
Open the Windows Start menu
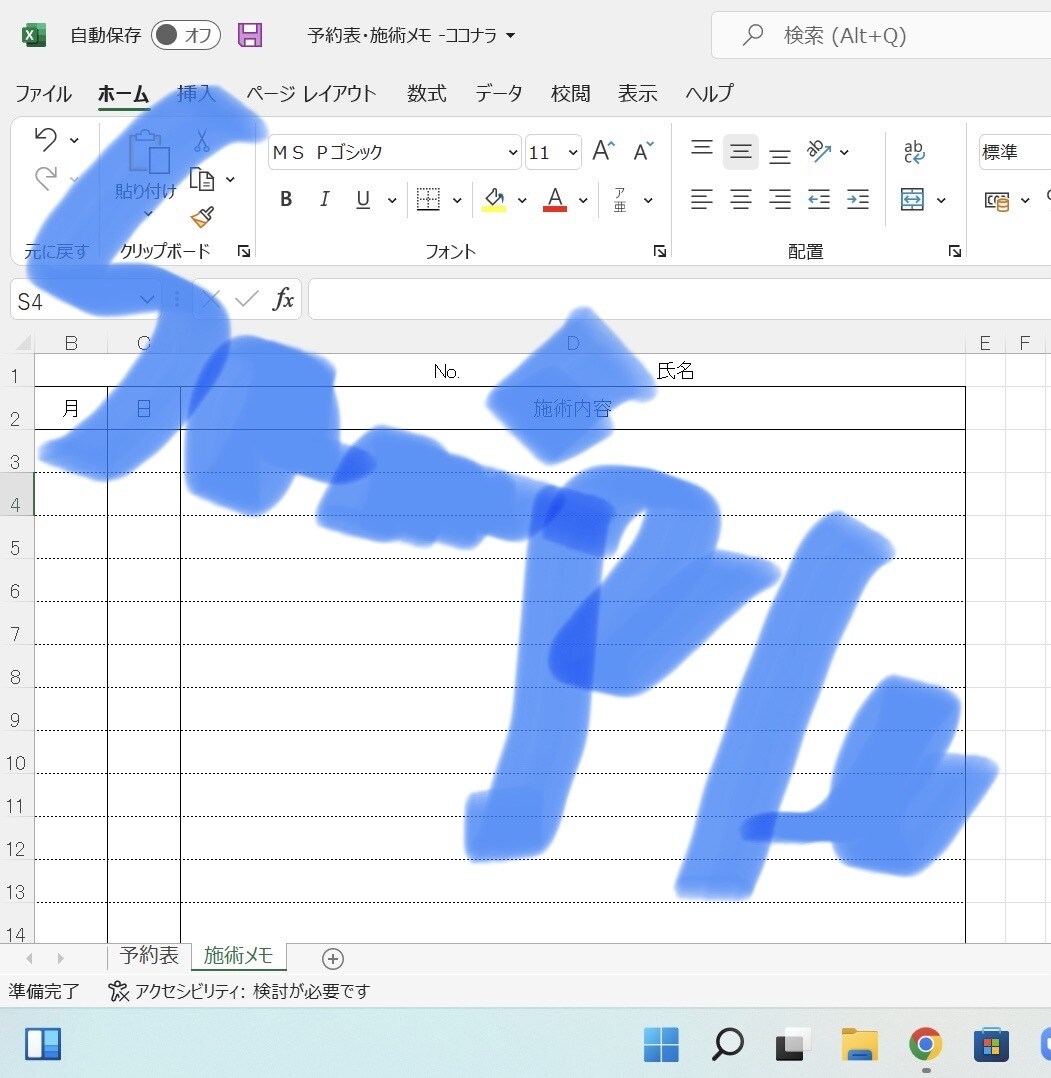click(661, 1045)
